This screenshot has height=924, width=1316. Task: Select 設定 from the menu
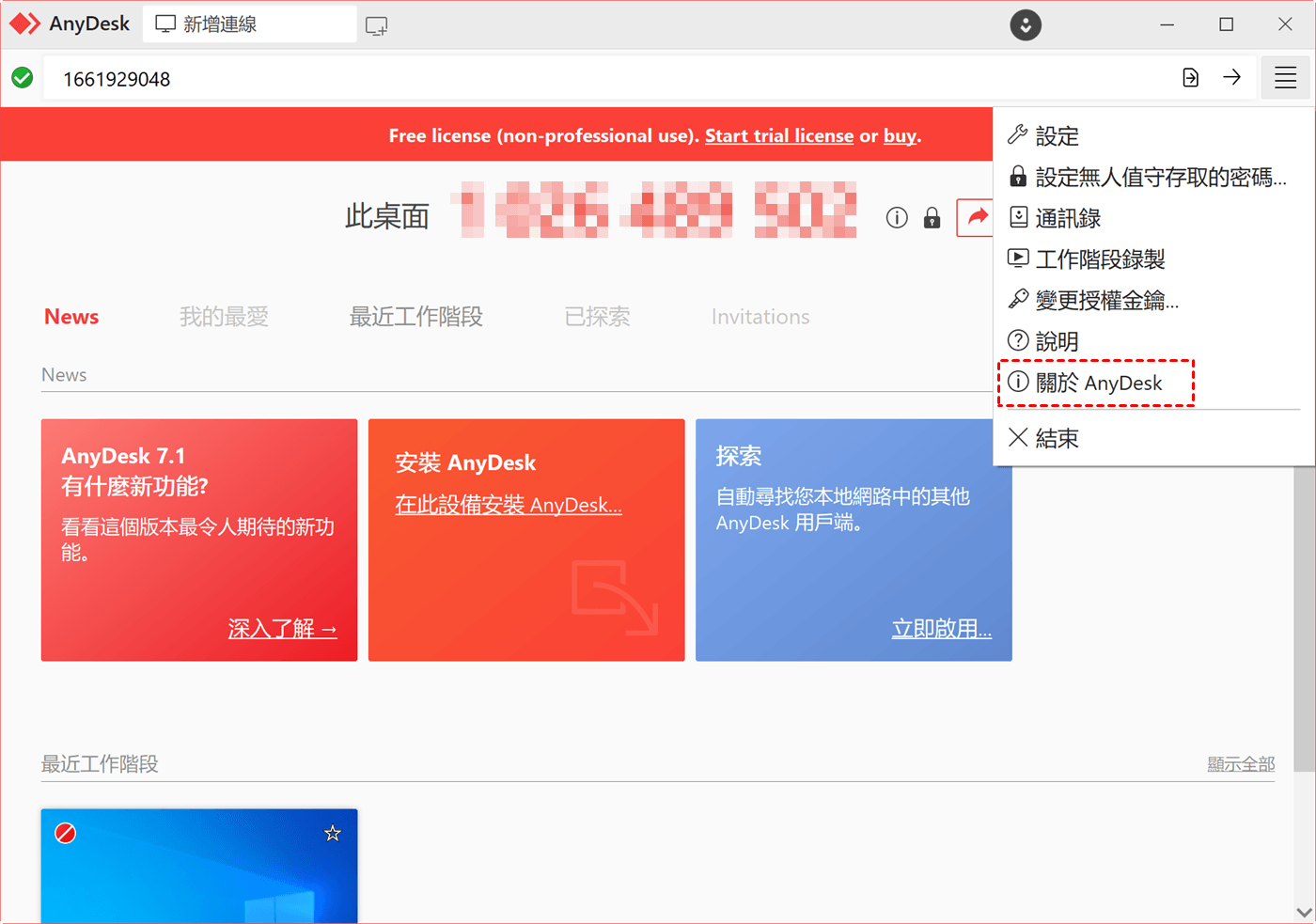[x=1057, y=136]
